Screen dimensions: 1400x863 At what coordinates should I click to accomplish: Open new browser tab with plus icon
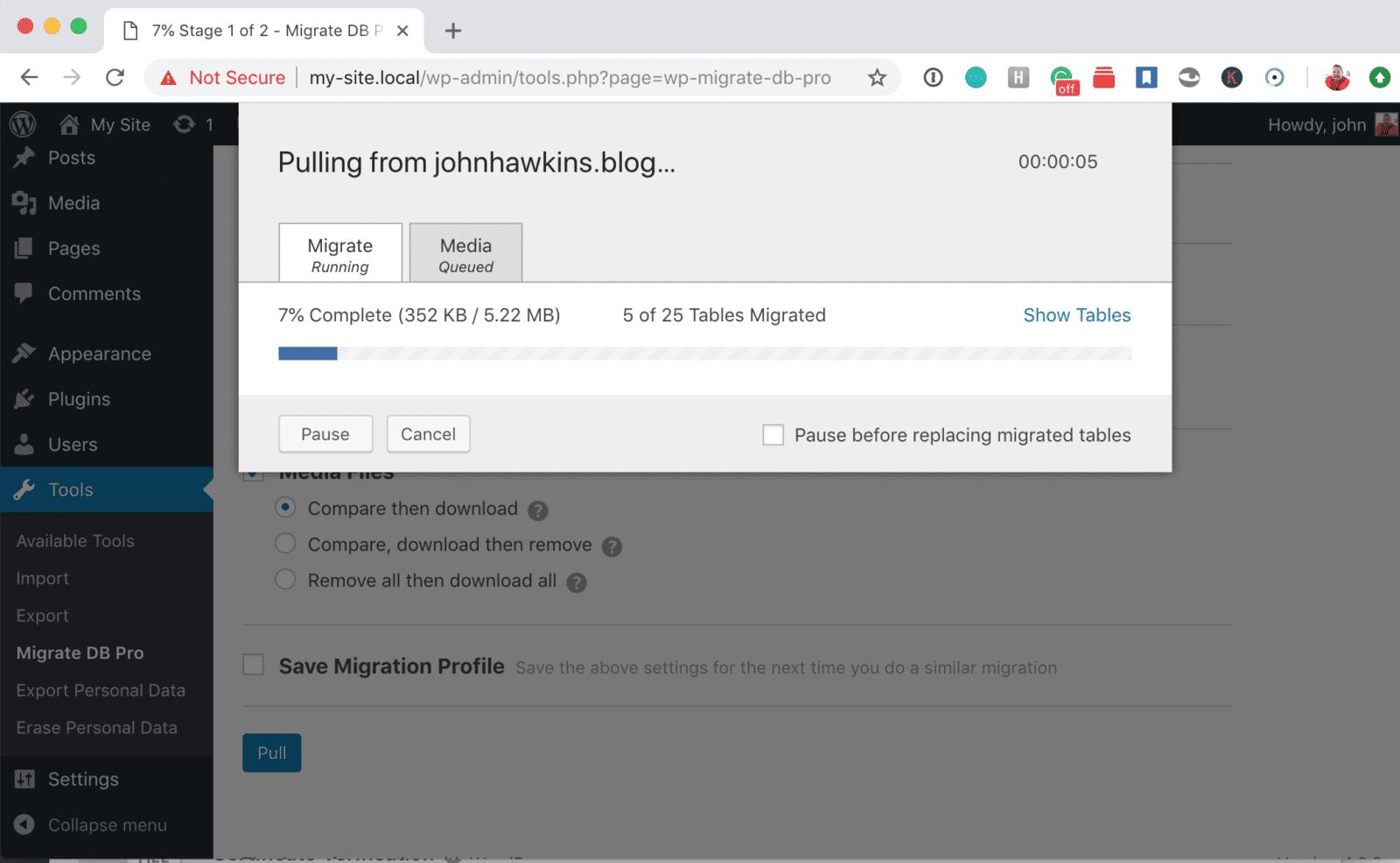point(452,31)
